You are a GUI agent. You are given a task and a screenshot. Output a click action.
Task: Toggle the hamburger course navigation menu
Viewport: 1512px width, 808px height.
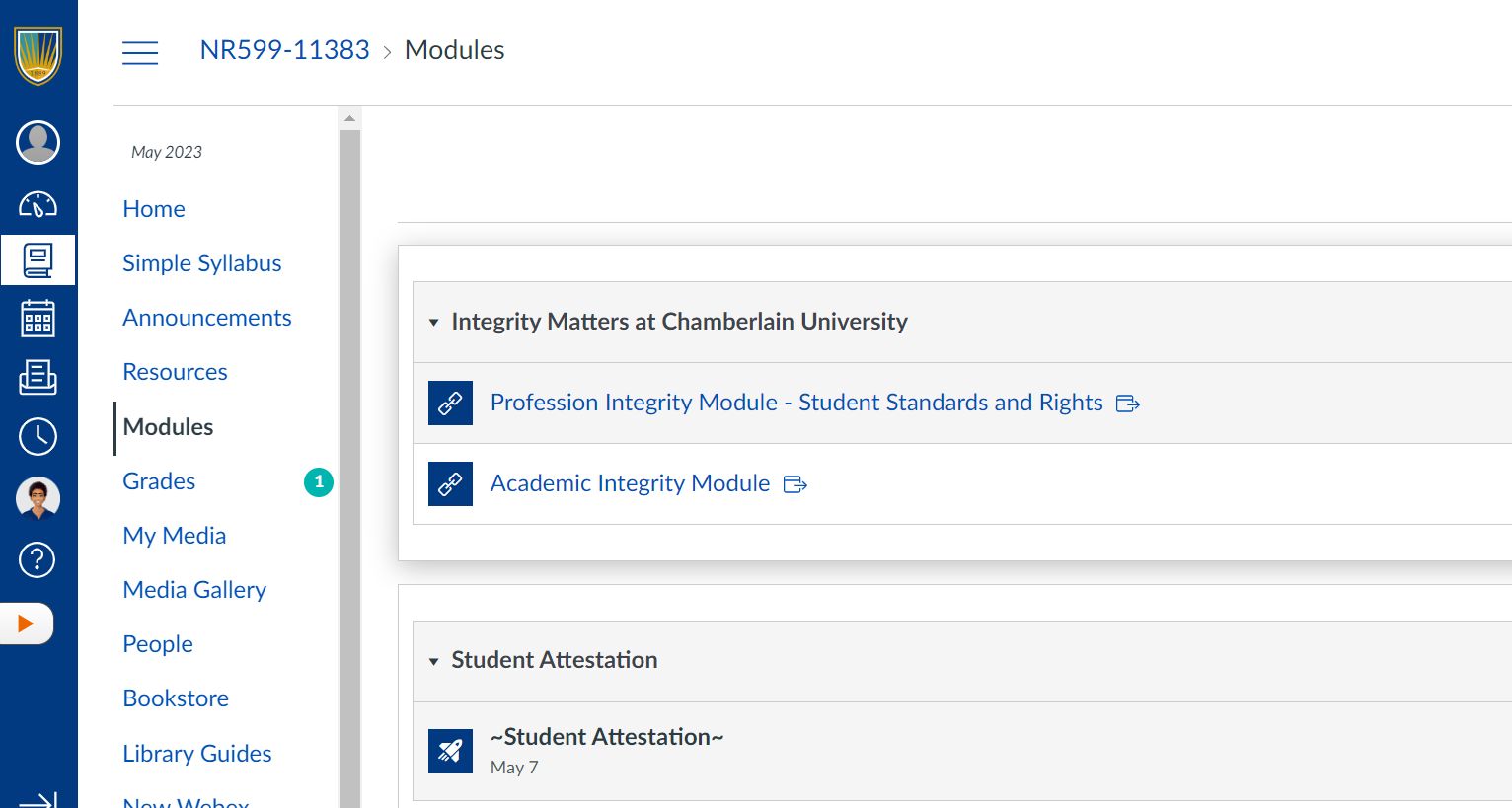click(140, 52)
